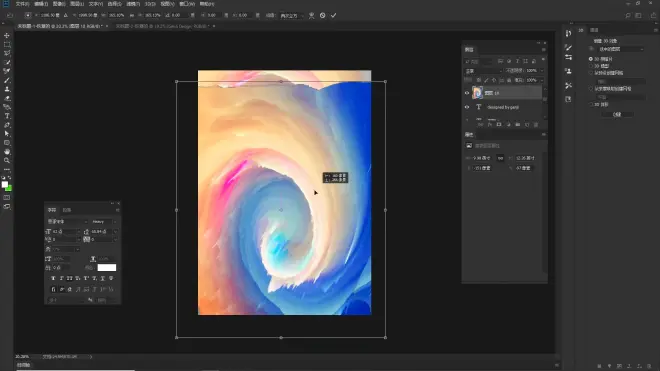Open the layer Opacity dropdown arrow
Screen dimensions: 660x371
[541, 71]
